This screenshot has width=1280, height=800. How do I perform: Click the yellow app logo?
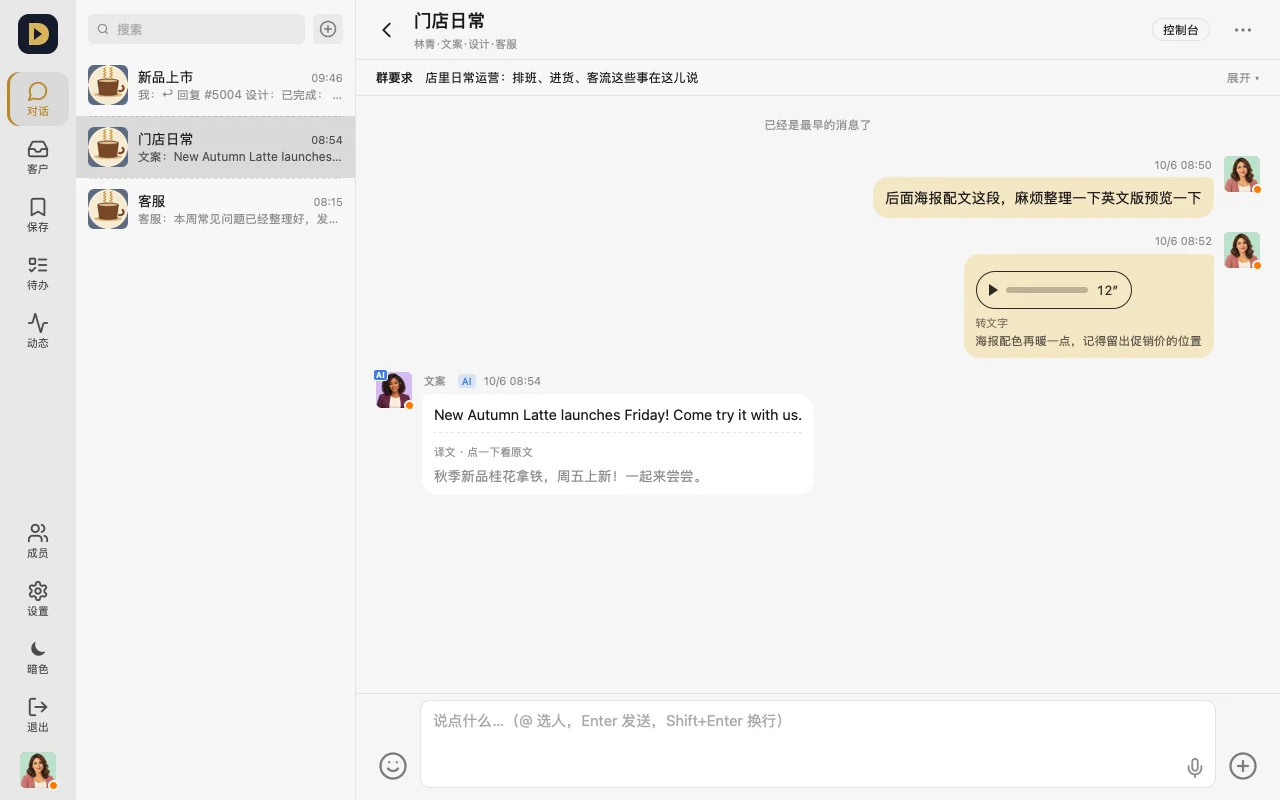pos(38,34)
